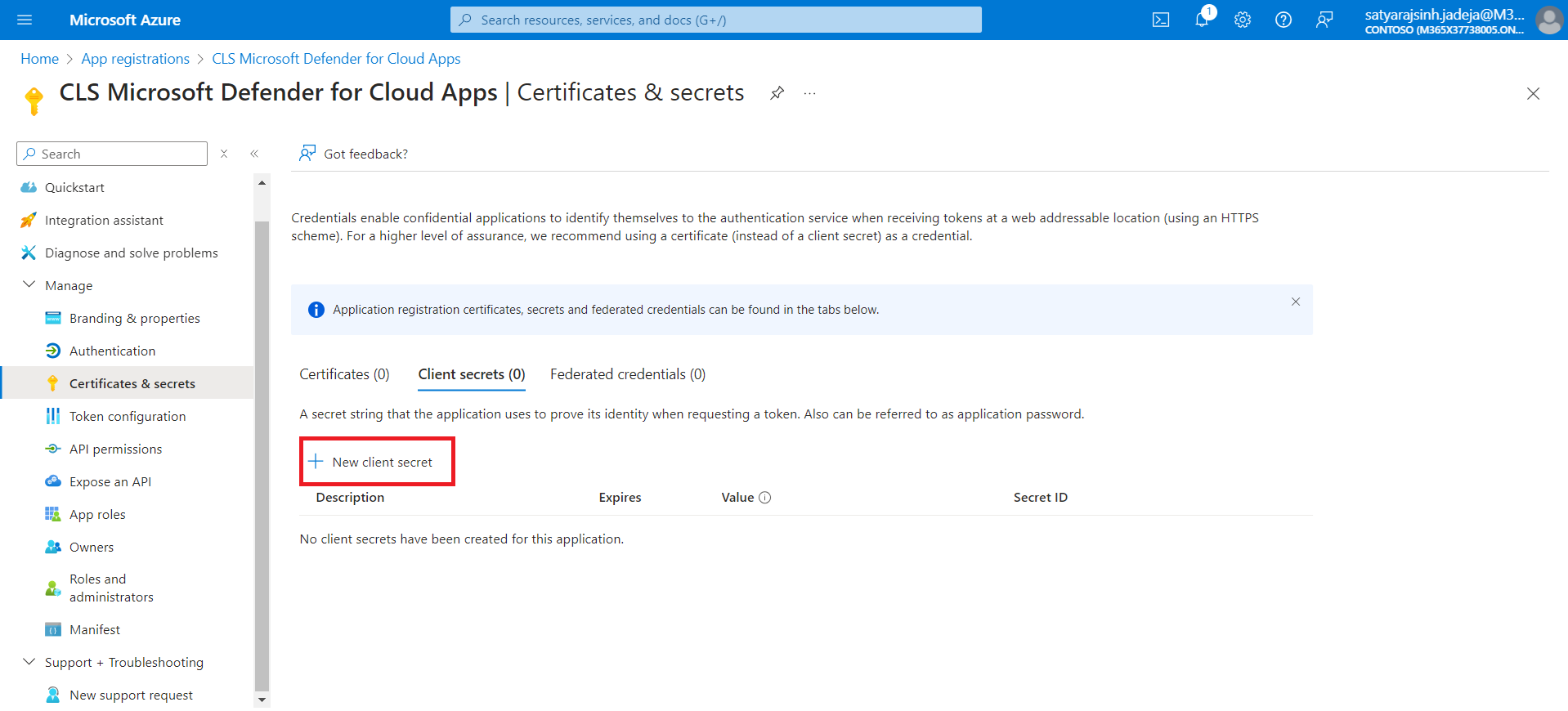Click the New support request icon

(53, 695)
